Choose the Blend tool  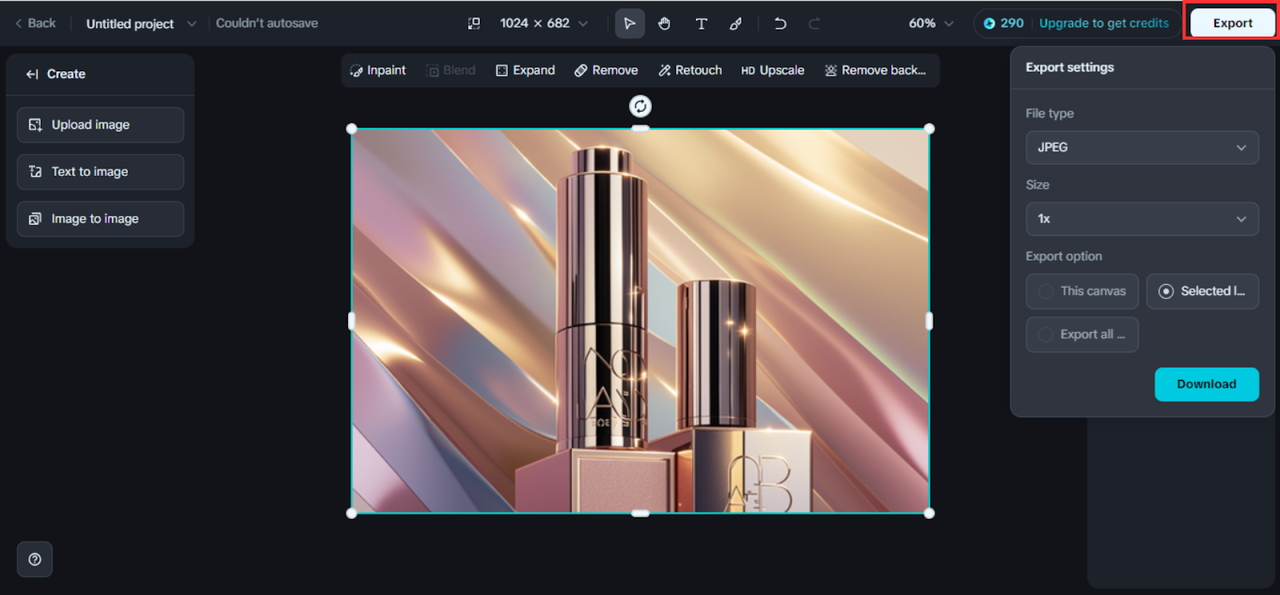coord(451,70)
